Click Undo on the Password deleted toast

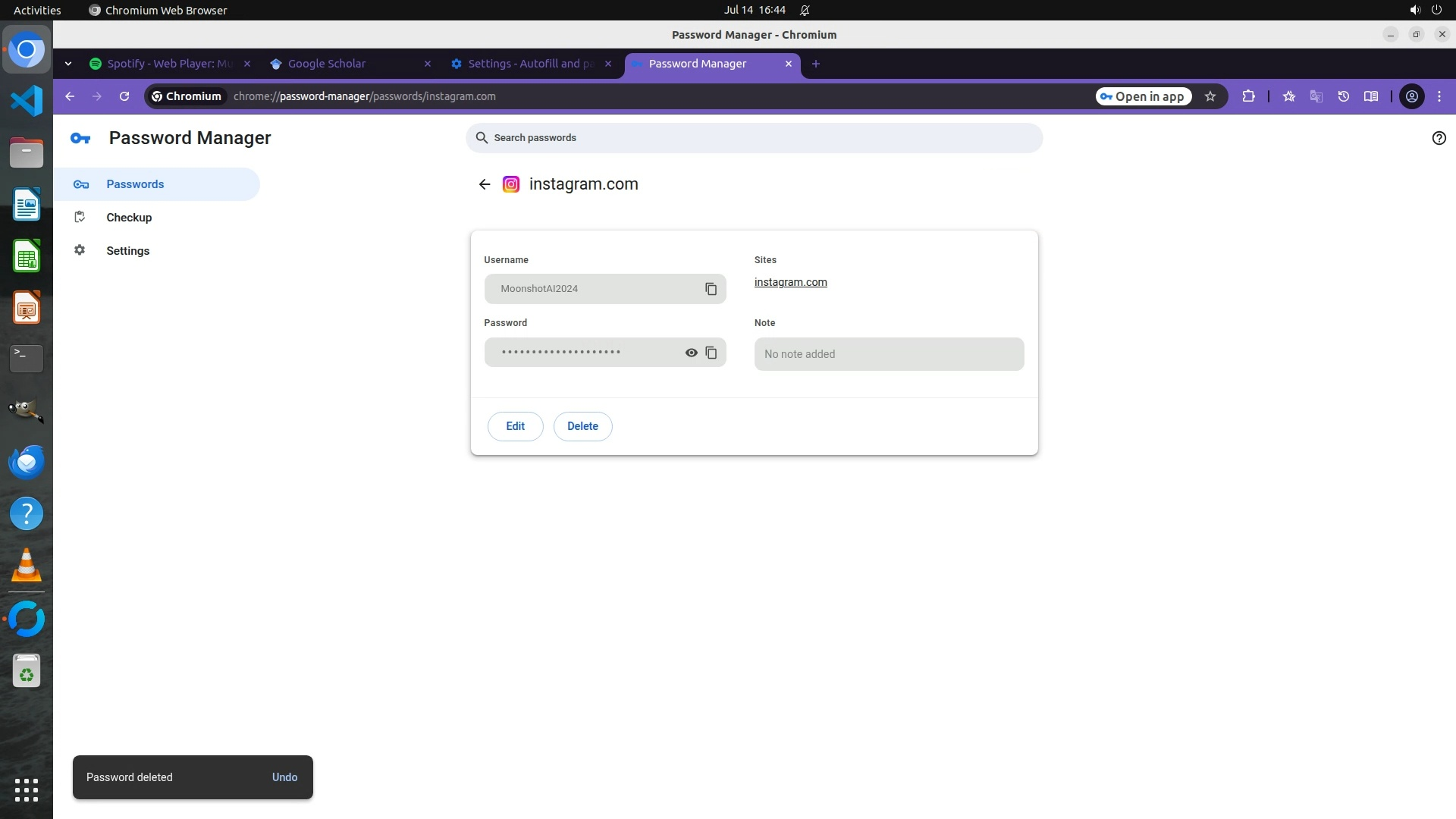[x=284, y=777]
